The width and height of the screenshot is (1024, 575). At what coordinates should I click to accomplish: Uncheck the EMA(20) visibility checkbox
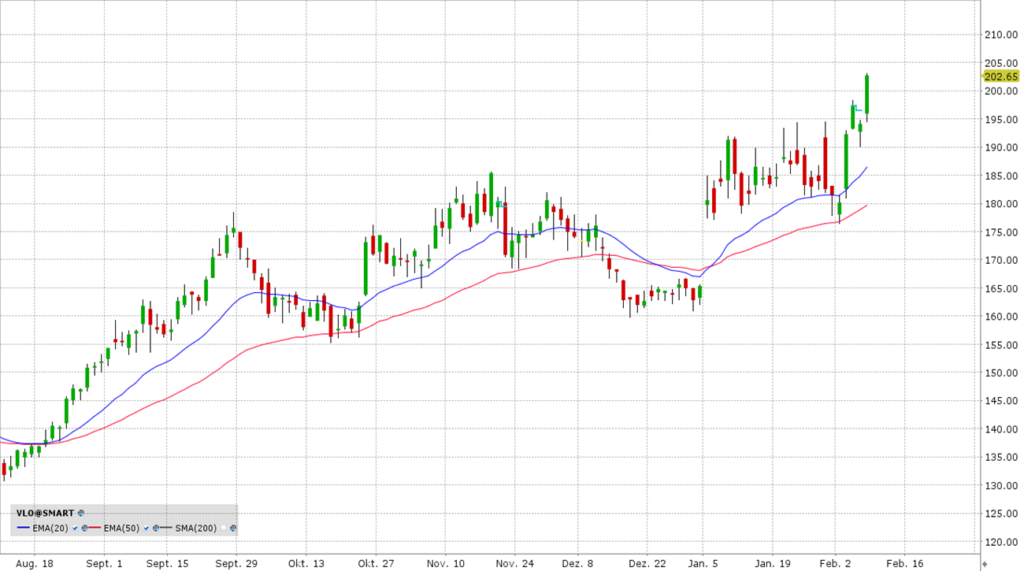coord(75,528)
